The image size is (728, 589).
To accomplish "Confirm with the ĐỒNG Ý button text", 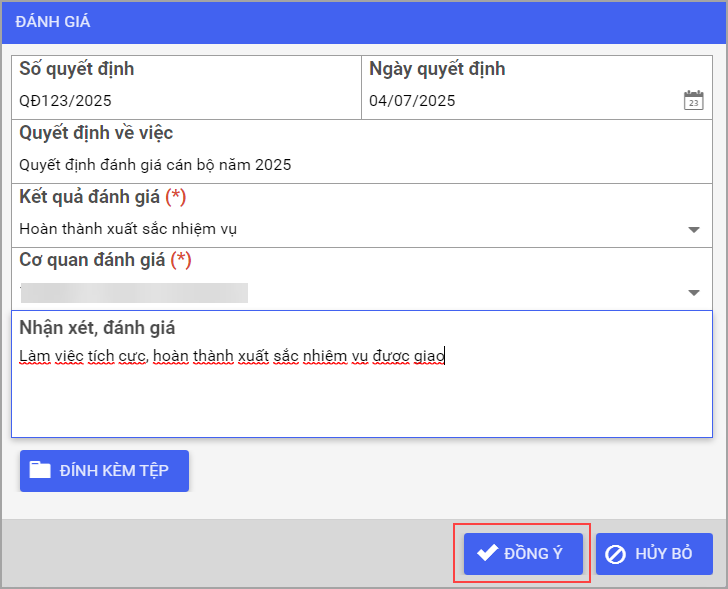I will pyautogui.click(x=534, y=554).
